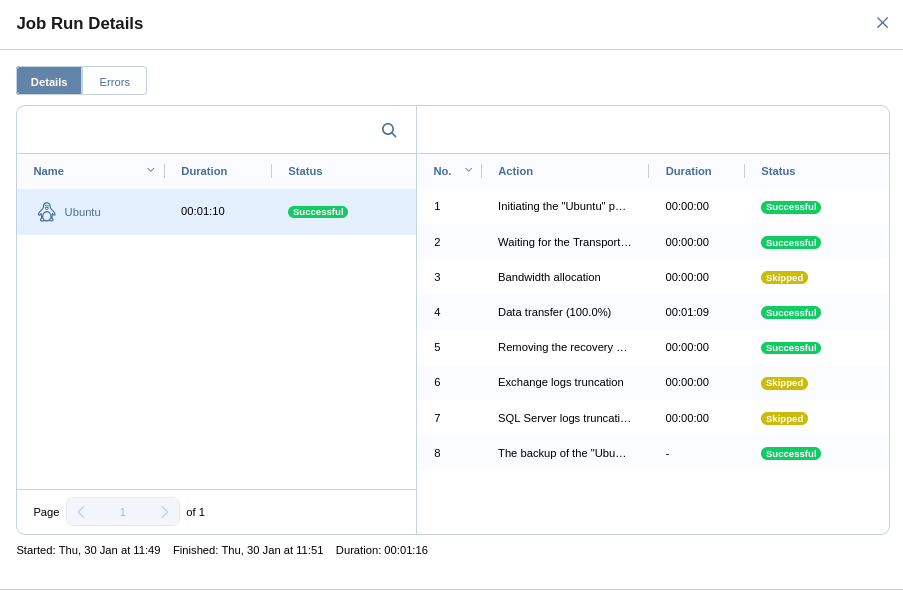Click the Bandwidth allocation Skipped badge
The image size is (903, 606).
pyautogui.click(x=784, y=277)
